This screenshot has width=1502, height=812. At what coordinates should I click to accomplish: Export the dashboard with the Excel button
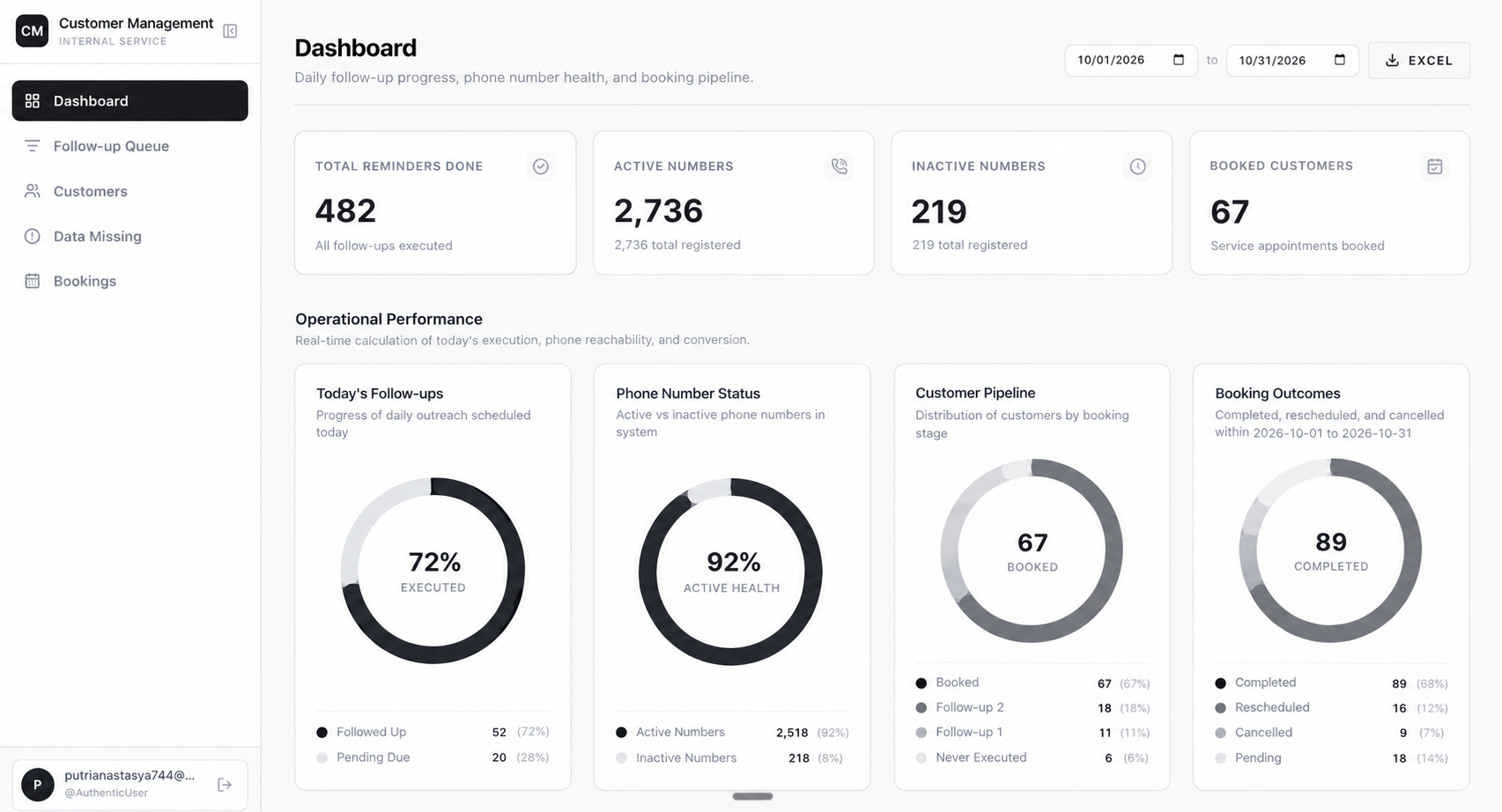coord(1418,61)
